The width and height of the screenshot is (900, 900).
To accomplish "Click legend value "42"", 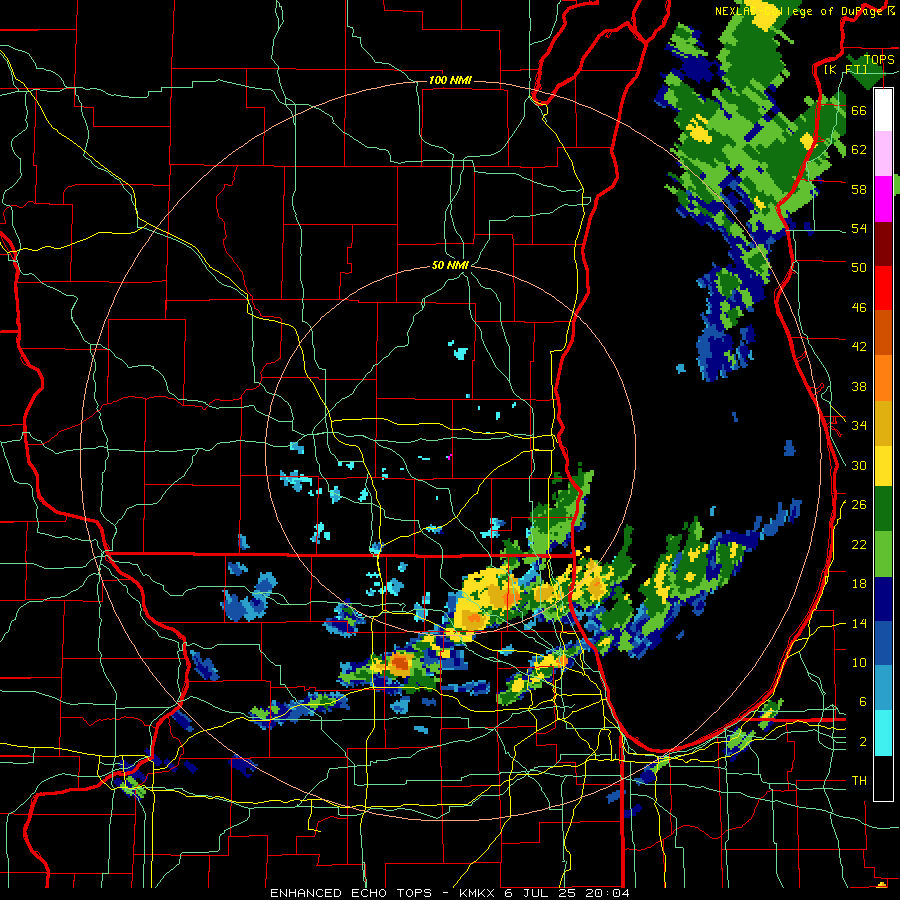I will pyautogui.click(x=859, y=347).
